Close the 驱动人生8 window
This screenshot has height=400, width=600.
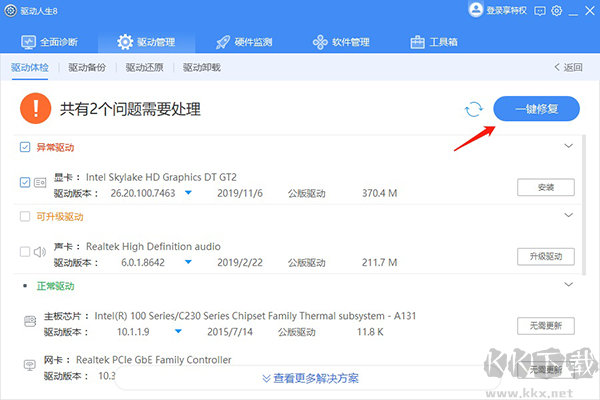click(590, 11)
